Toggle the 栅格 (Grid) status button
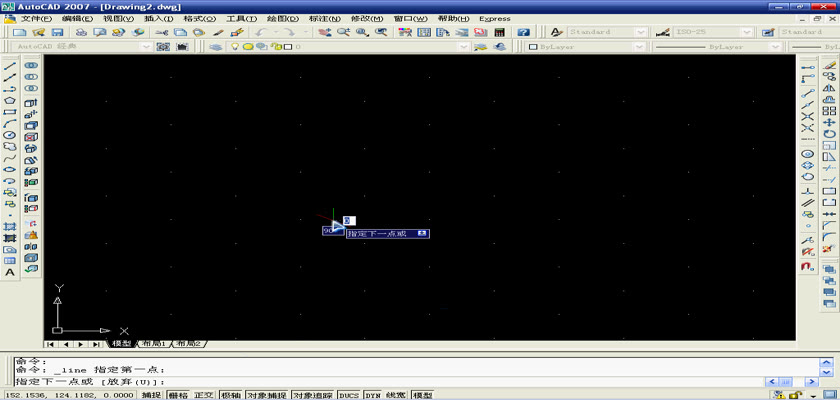 (x=178, y=395)
